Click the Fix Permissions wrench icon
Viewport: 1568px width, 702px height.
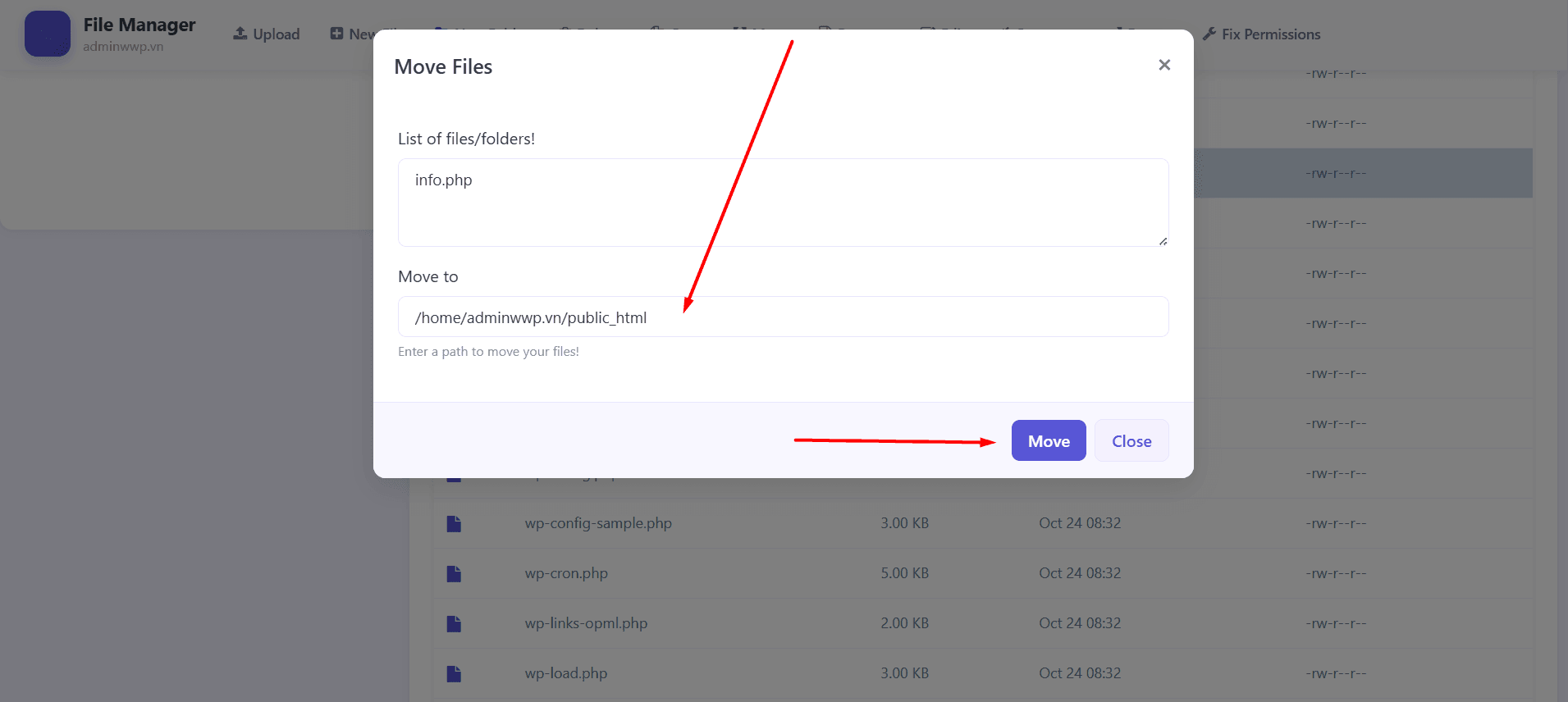tap(1209, 34)
